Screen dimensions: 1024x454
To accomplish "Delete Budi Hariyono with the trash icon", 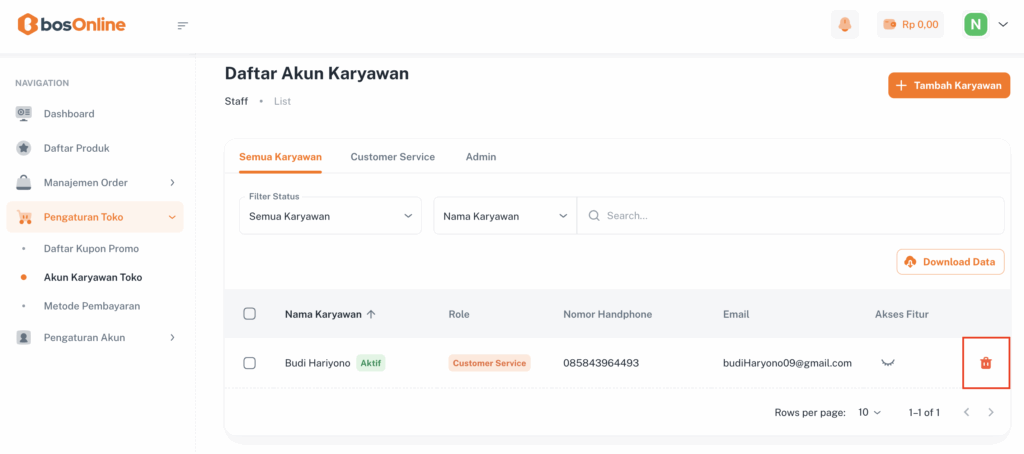I will 985,363.
